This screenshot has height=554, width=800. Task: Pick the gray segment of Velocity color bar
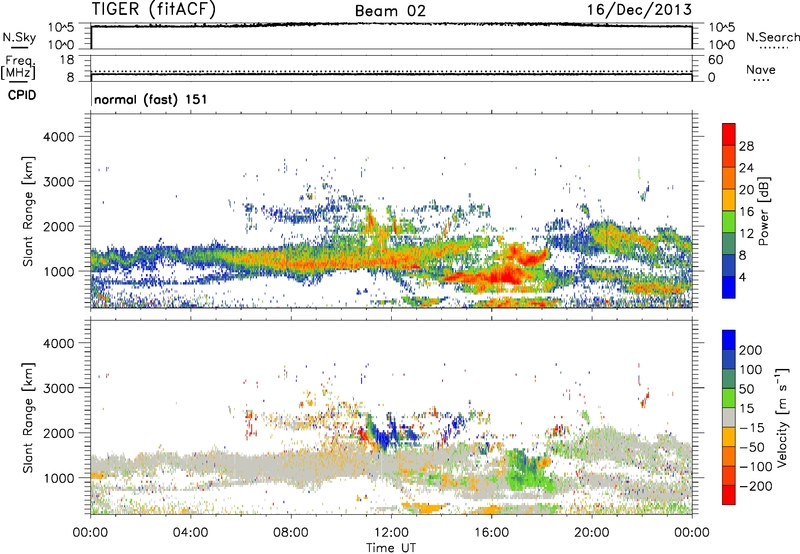729,417
